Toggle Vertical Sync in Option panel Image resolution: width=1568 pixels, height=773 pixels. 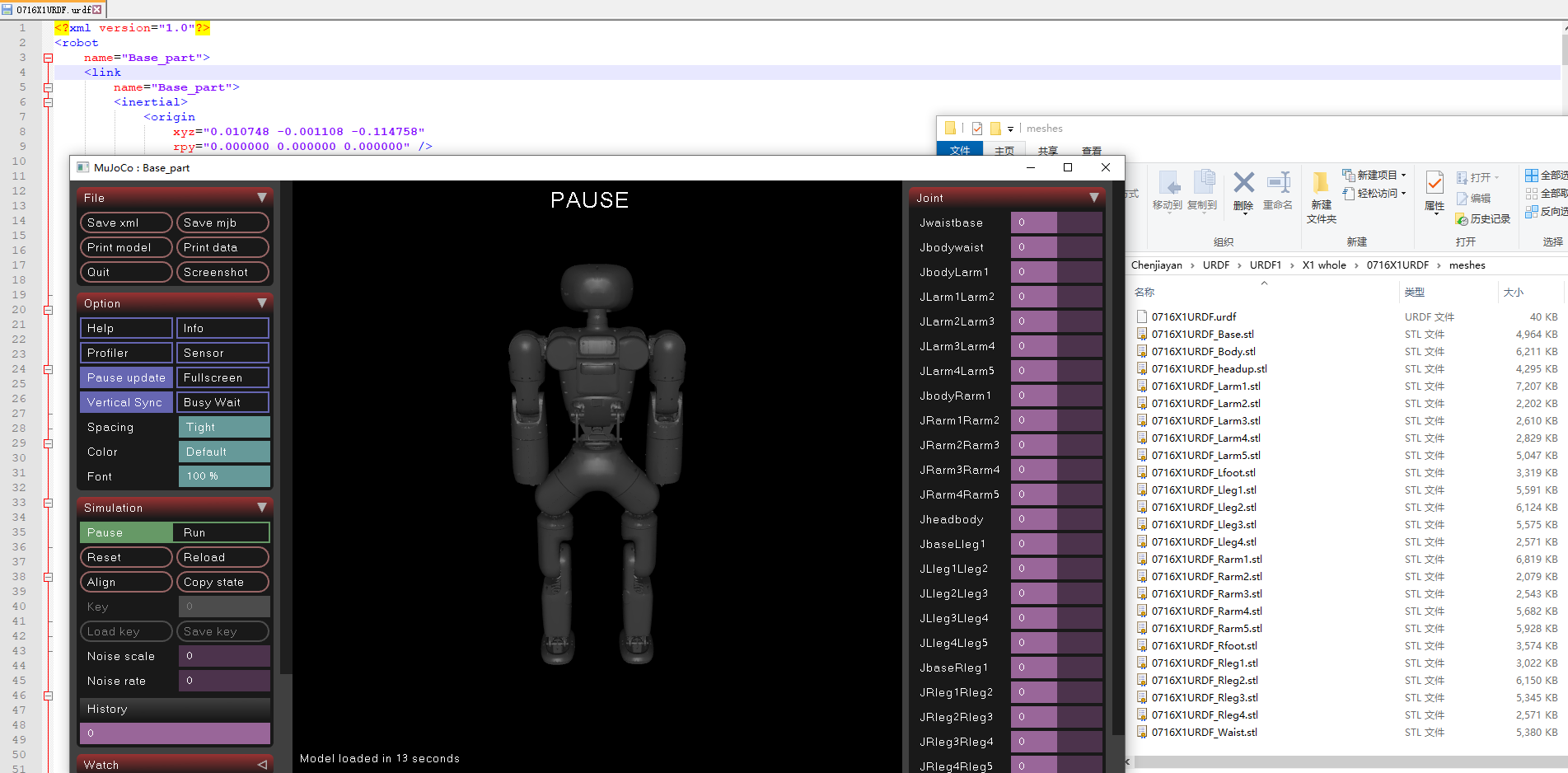point(126,402)
